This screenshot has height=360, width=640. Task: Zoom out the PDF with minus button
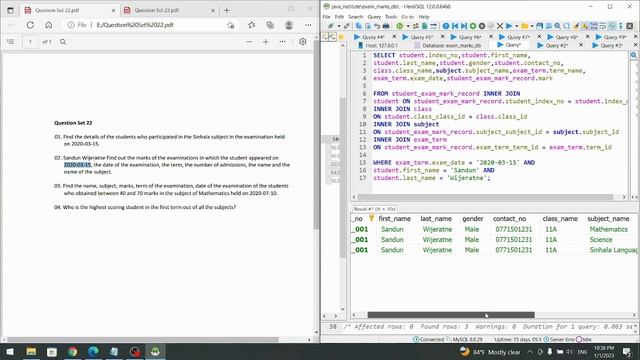point(249,42)
